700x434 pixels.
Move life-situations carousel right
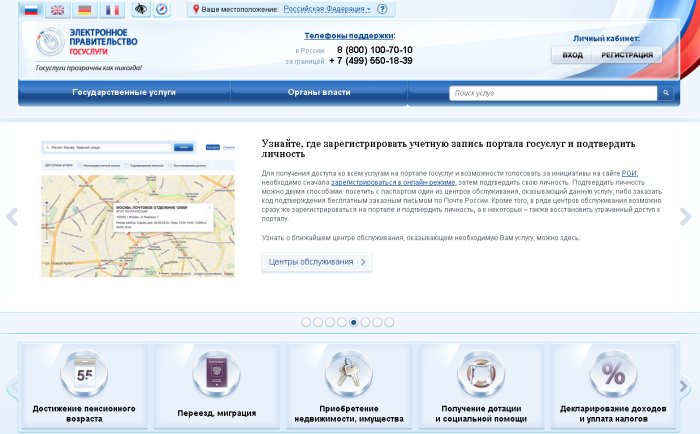pyautogui.click(x=683, y=386)
